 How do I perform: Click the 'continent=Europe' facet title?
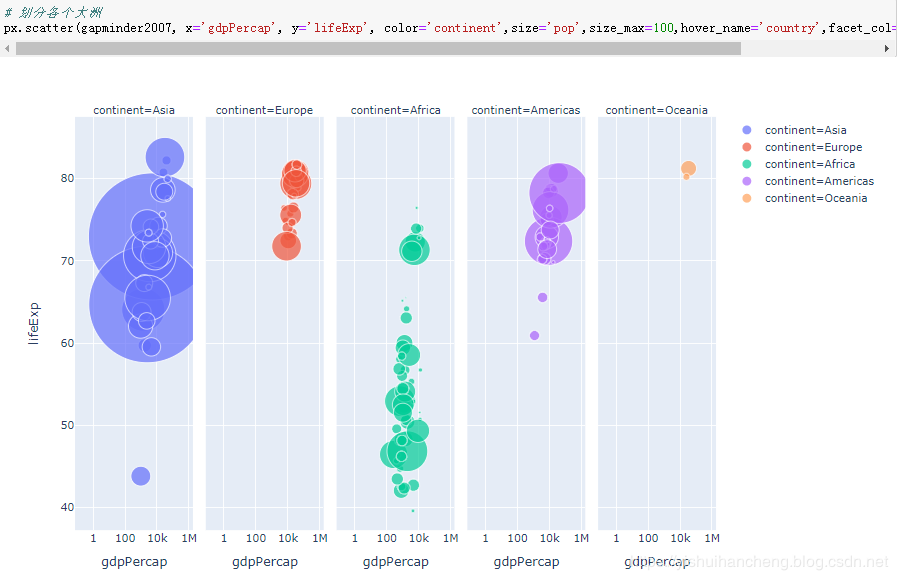tap(265, 110)
